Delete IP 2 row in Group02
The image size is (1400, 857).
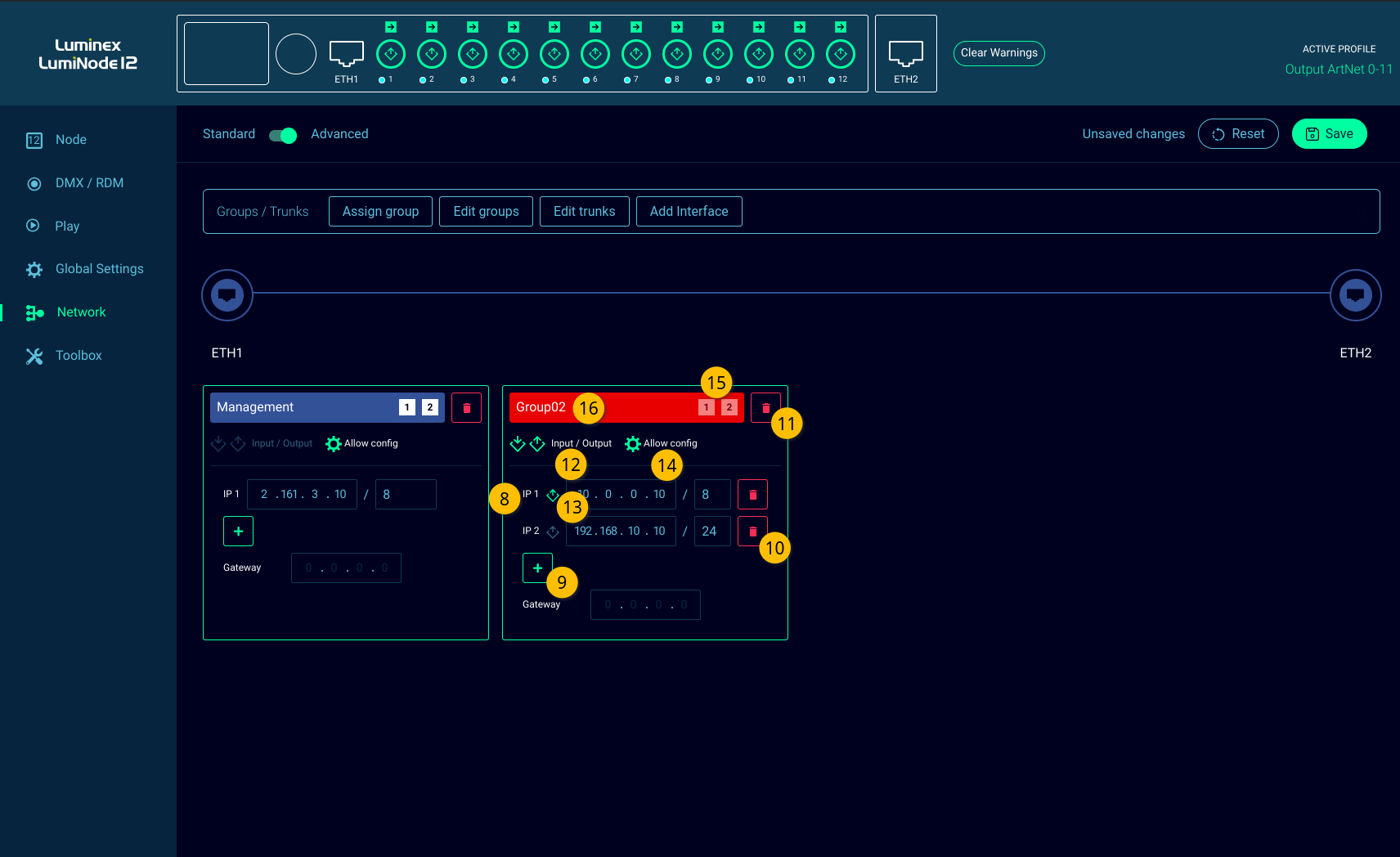pos(752,531)
